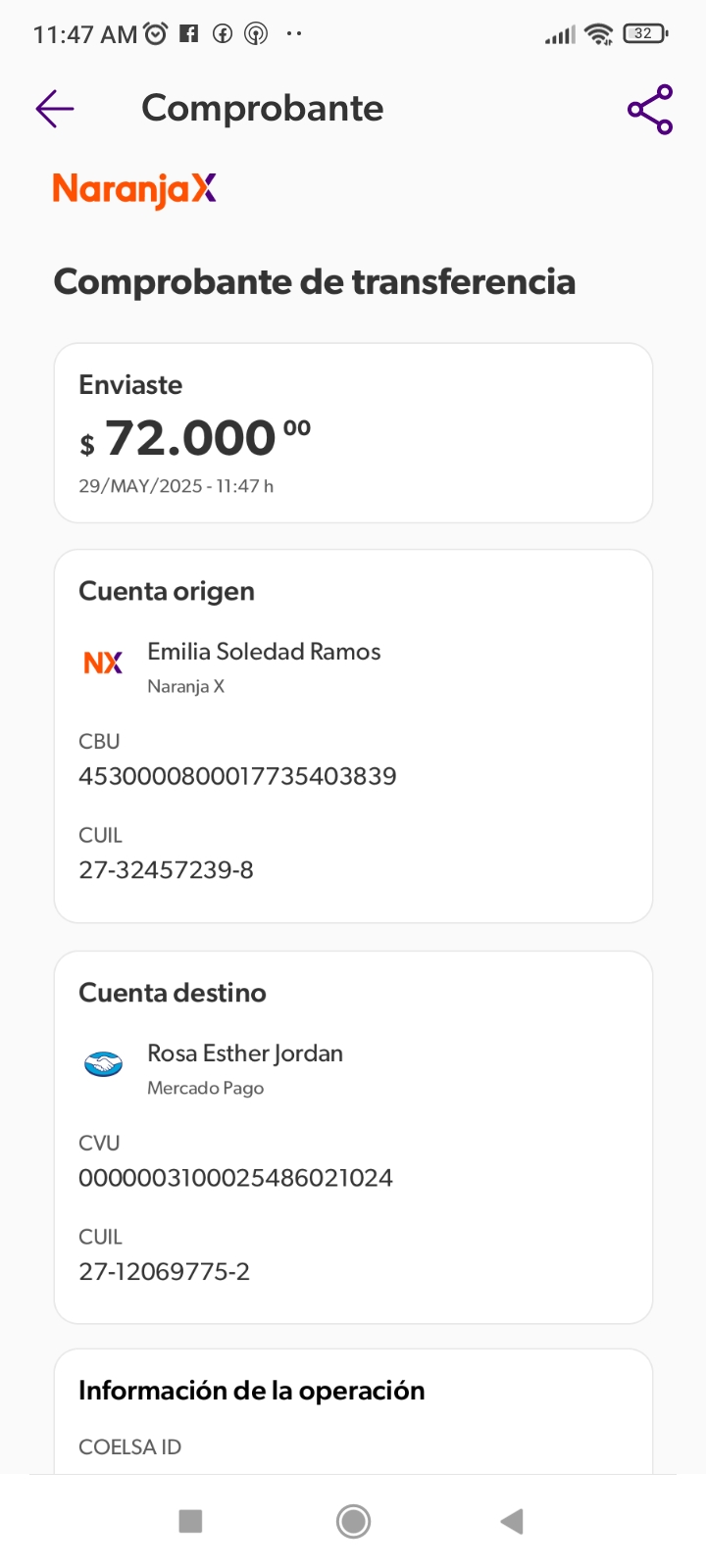Viewport: 706px width, 1568px height.
Task: Tap the NX origin account icon
Action: pyautogui.click(x=103, y=663)
